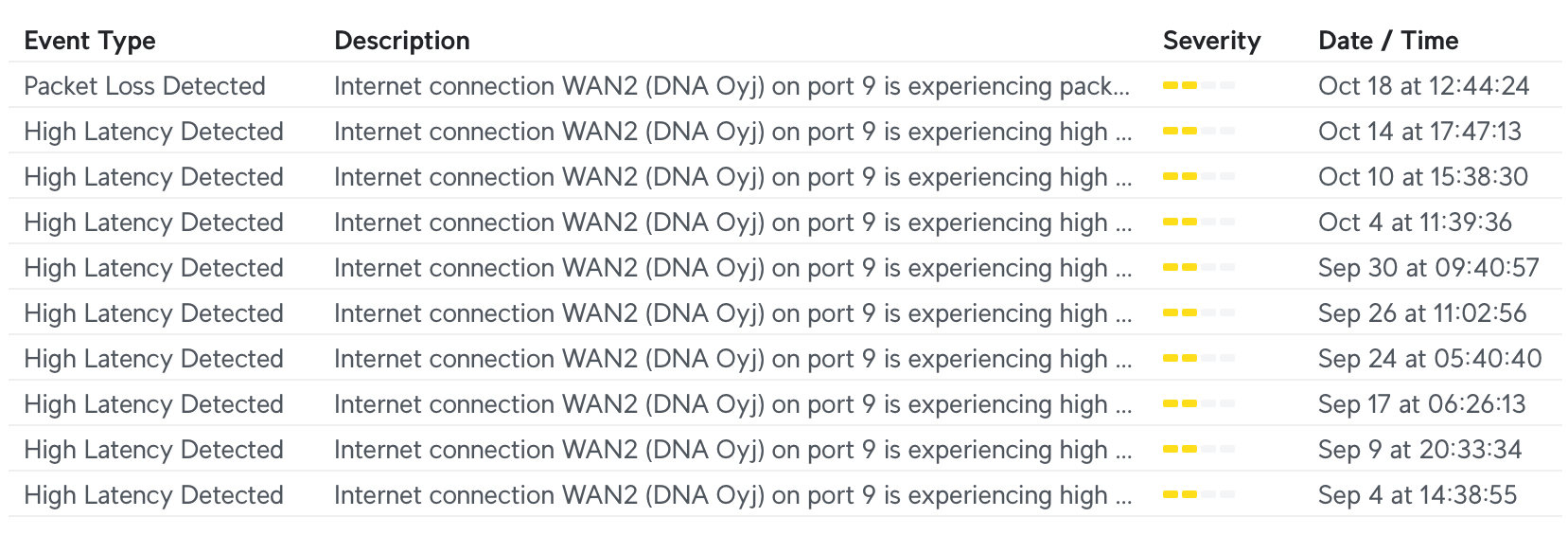Screen dimensions: 1568x535
Task: Sort by the Date / Time column header
Action: tap(1388, 41)
